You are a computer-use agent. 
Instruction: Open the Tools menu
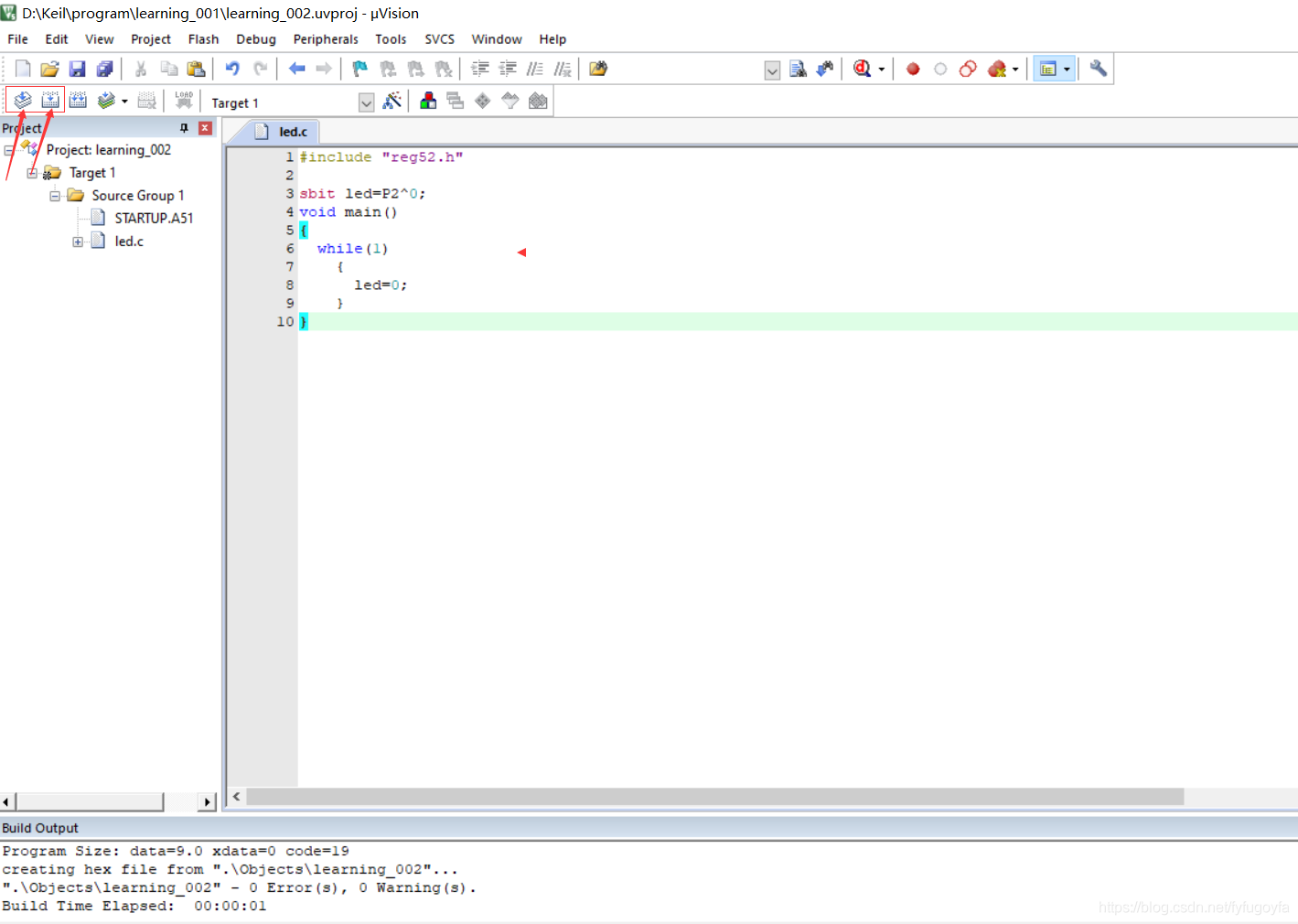coord(391,39)
